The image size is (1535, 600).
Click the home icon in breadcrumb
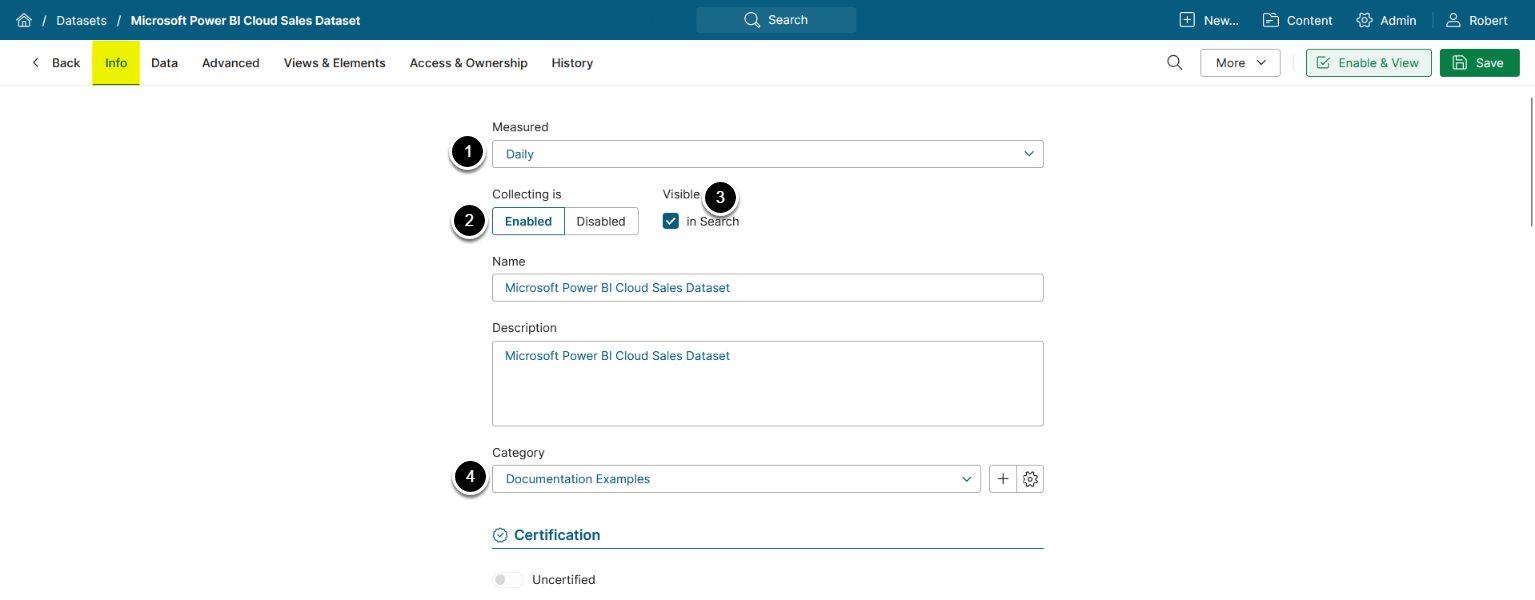click(x=24, y=20)
